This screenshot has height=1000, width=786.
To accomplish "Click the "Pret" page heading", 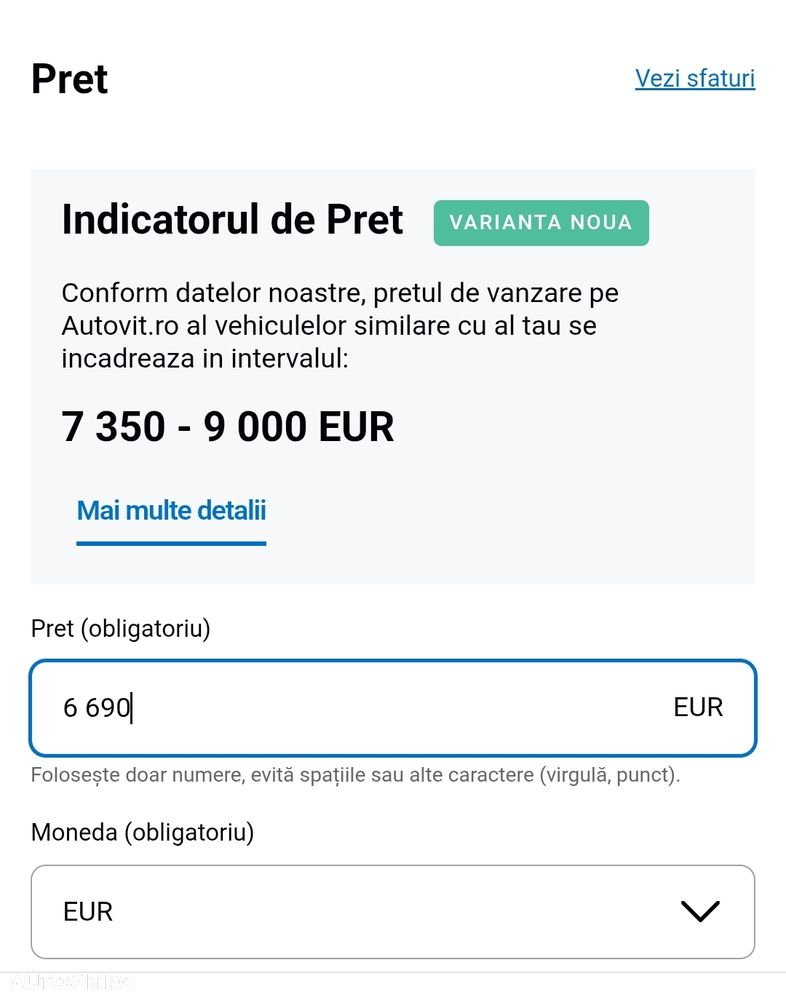I will coord(69,79).
